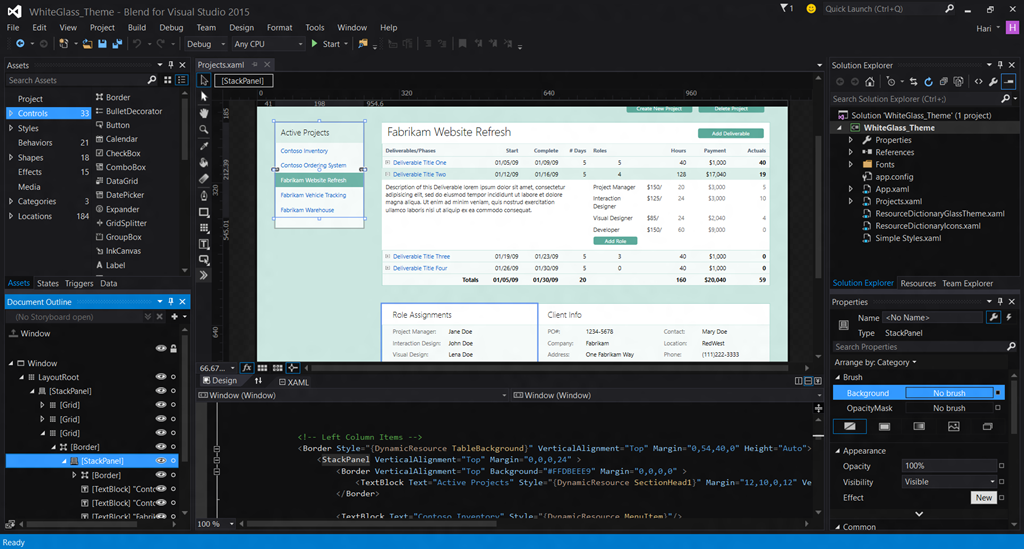Select the Pan hand tool
Image resolution: width=1024 pixels, height=549 pixels.
[204, 113]
